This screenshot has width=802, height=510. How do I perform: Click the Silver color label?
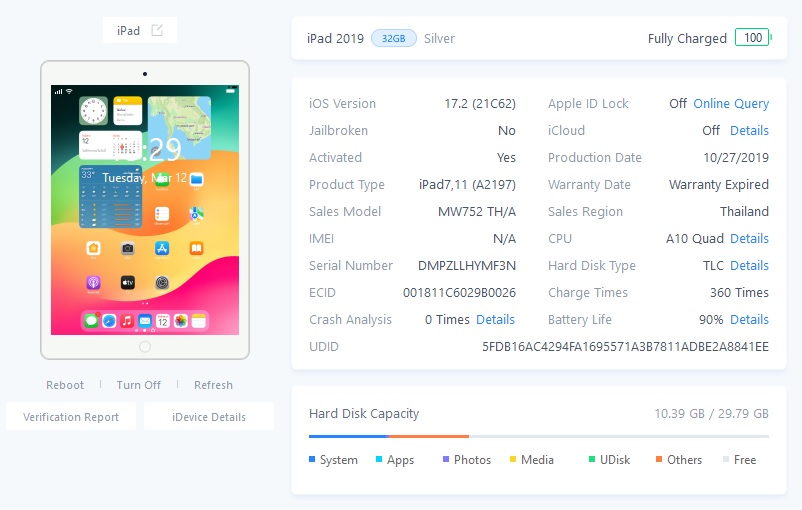(439, 38)
